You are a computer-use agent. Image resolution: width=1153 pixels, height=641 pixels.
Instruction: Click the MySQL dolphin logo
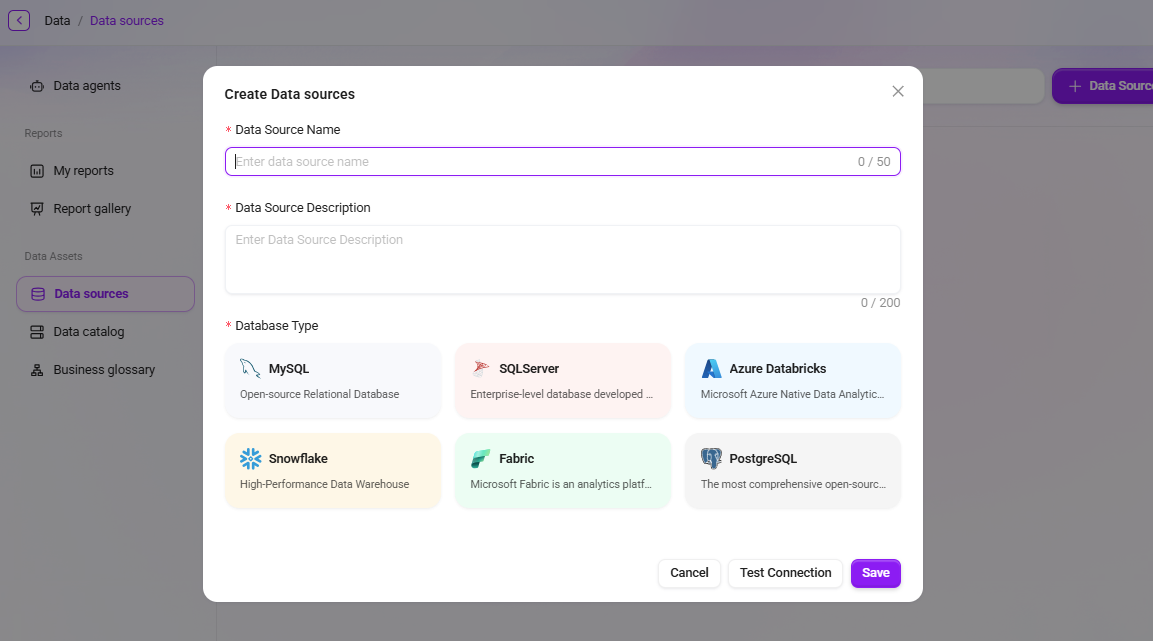(x=250, y=368)
